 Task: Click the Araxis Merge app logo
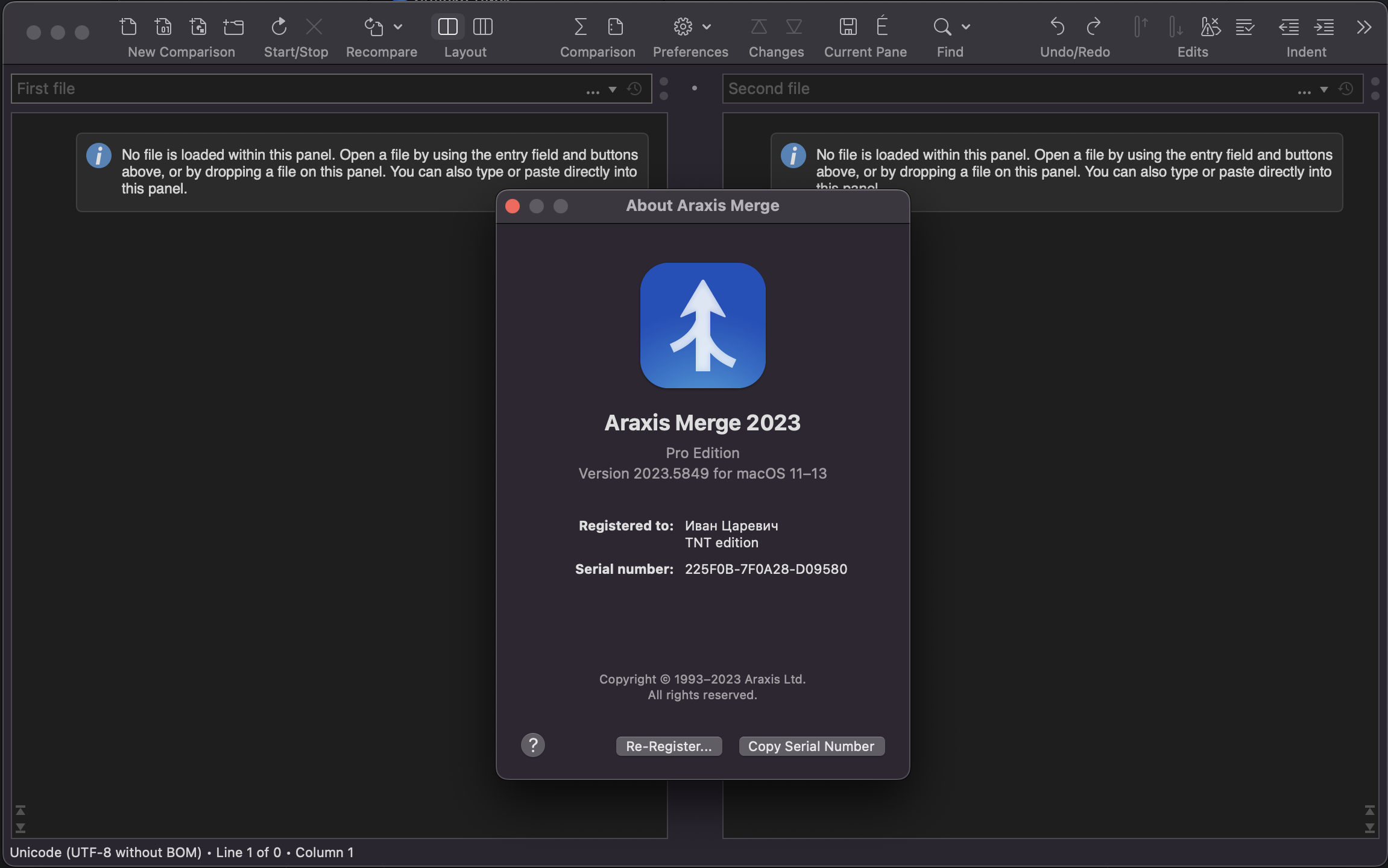point(703,325)
